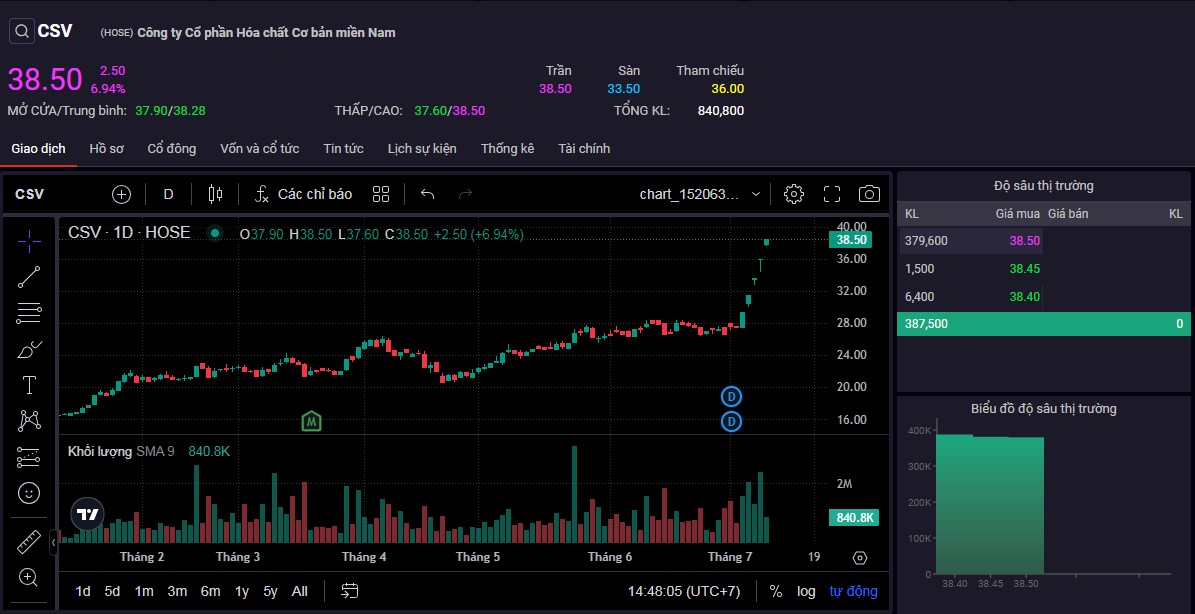
Task: Toggle percent scale on price axis
Action: (776, 591)
